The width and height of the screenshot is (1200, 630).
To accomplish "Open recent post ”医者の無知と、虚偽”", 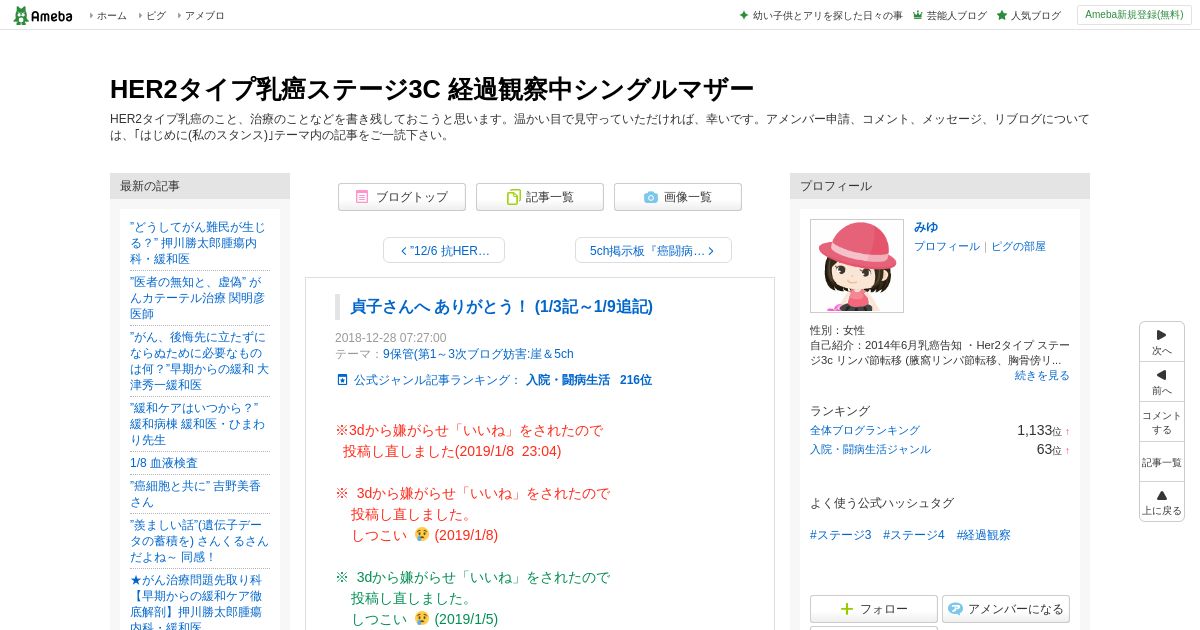I will [198, 298].
